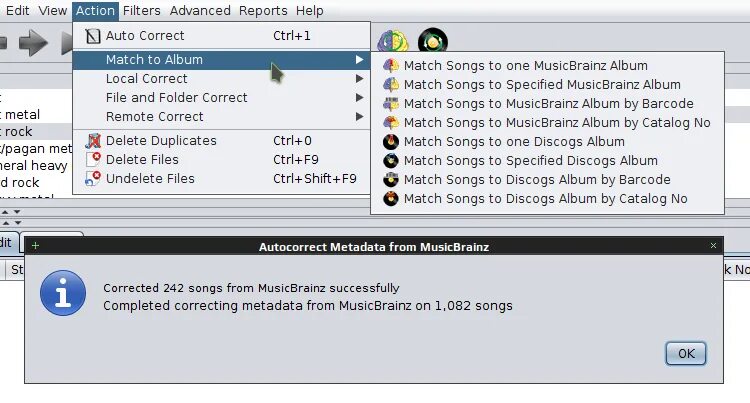Select Match Songs to Specified Discogs Album
The width and height of the screenshot is (750, 403).
tap(530, 161)
